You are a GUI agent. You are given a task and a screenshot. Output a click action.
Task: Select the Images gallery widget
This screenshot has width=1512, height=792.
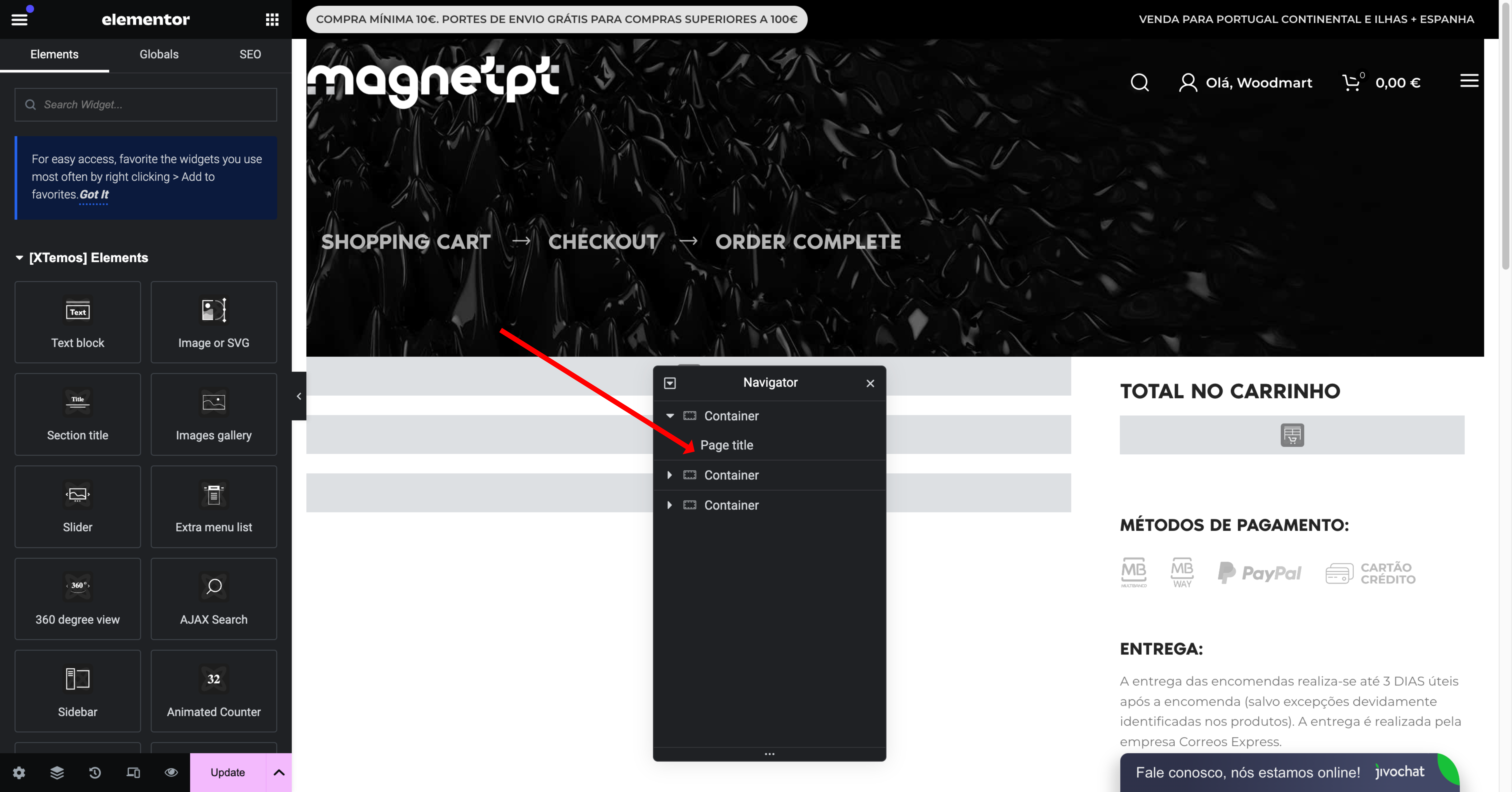coord(214,414)
